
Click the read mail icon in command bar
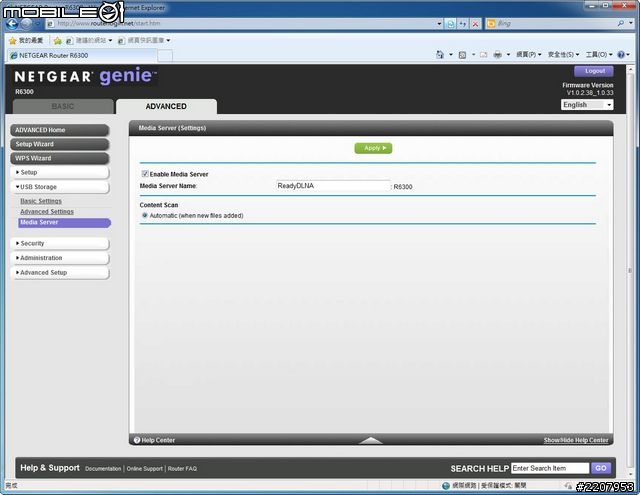coord(483,55)
